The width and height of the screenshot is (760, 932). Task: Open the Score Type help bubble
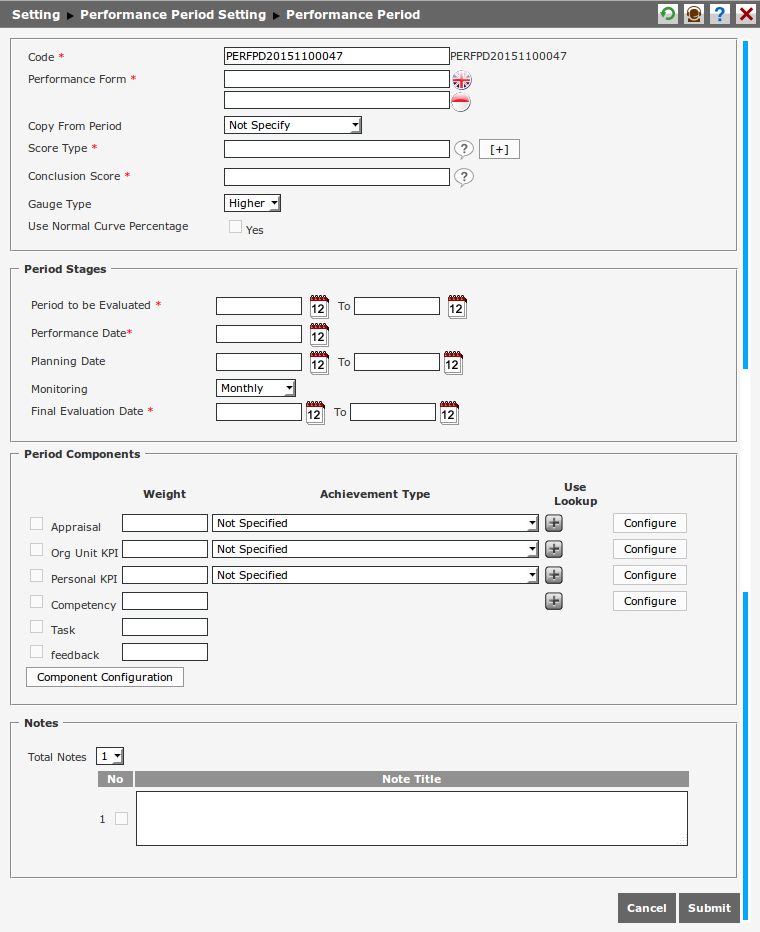coord(463,149)
